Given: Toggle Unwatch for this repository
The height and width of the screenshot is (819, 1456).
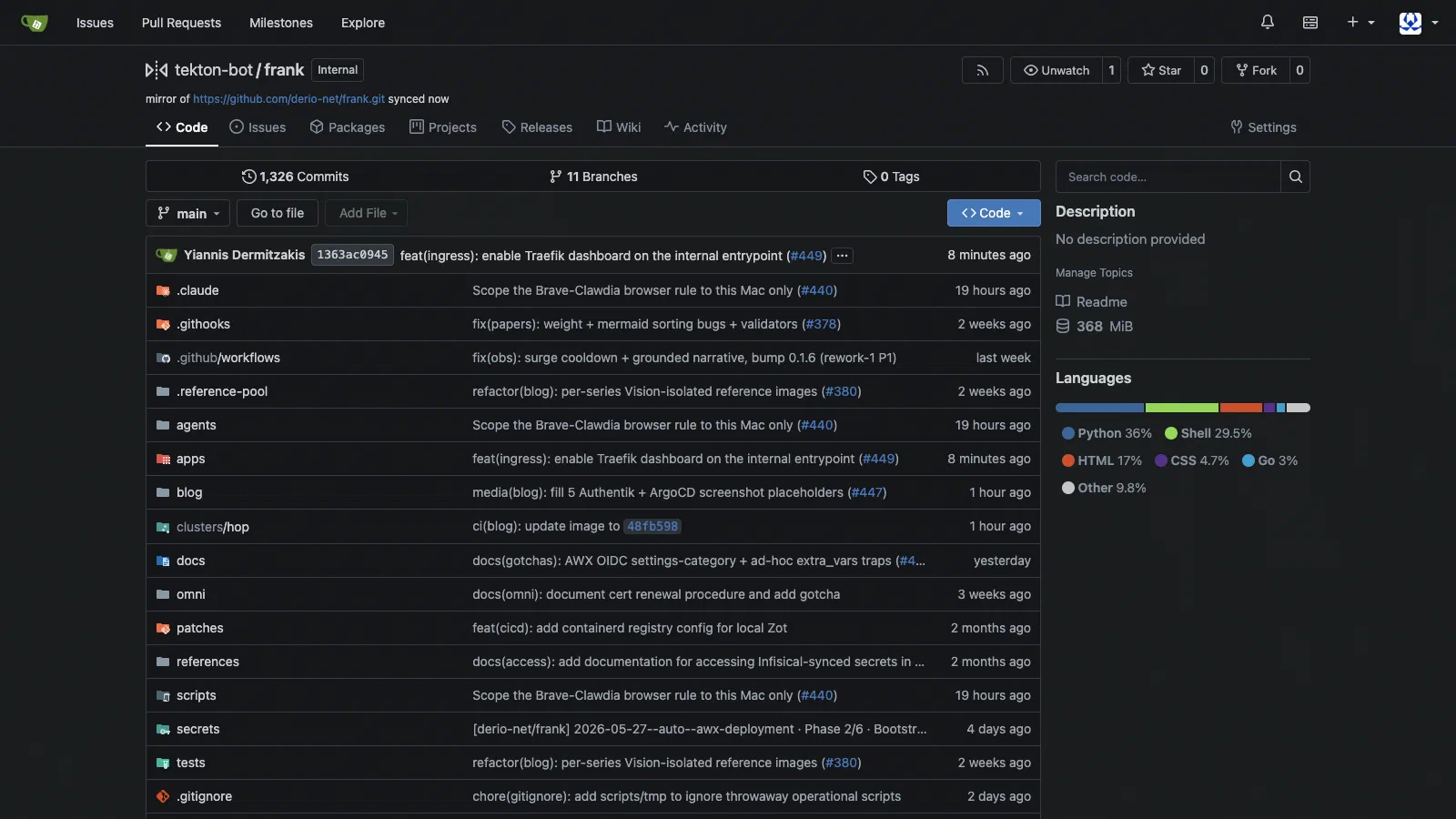Looking at the screenshot, I should click(x=1056, y=70).
